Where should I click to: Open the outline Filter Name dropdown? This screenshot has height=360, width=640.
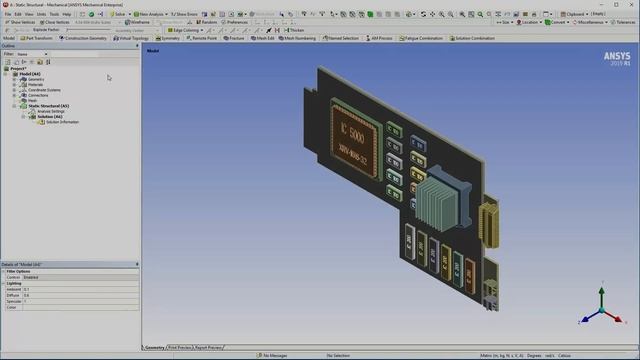click(x=32, y=54)
